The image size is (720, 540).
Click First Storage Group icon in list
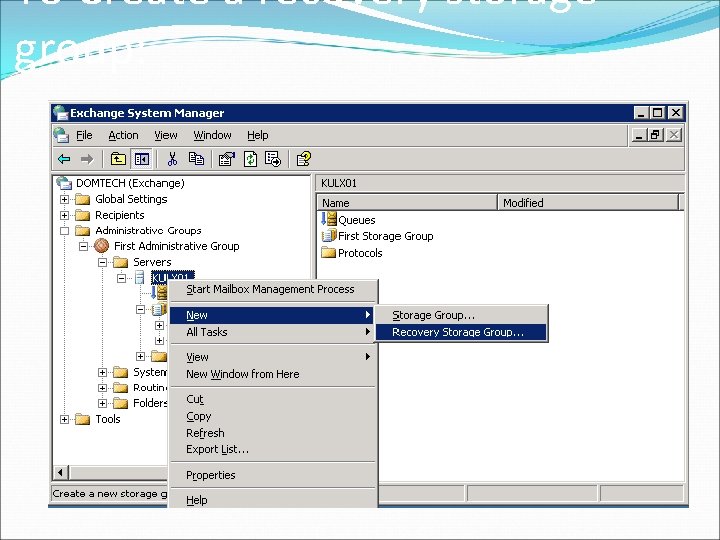pos(329,236)
